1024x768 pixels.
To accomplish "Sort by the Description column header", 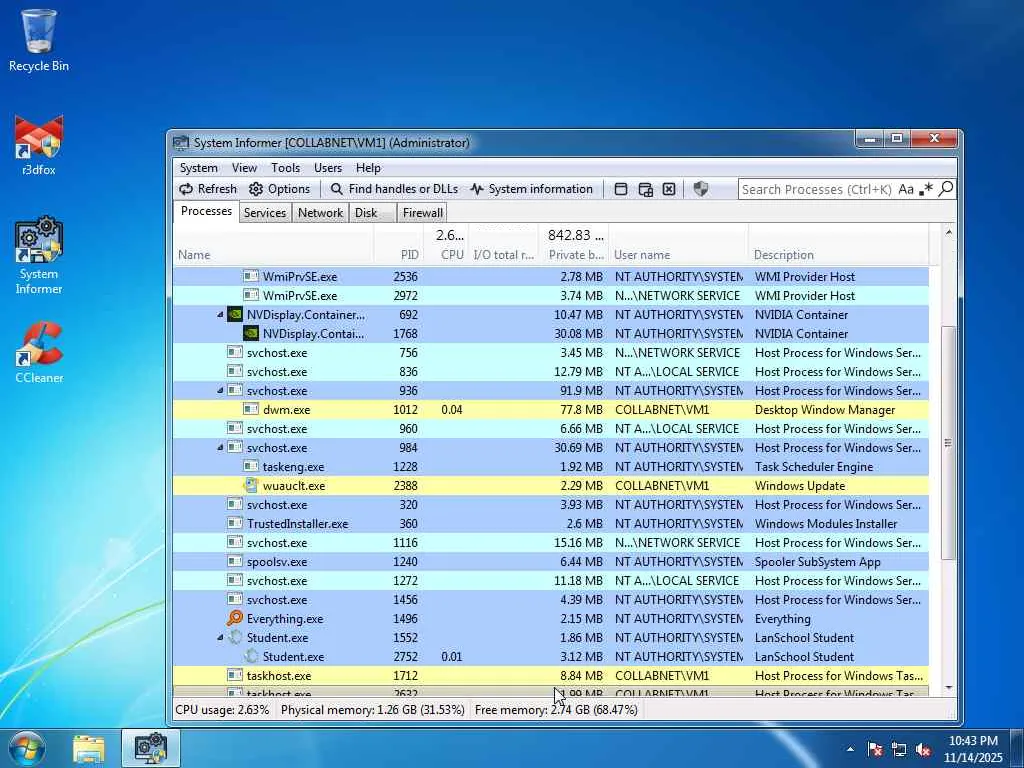I will click(x=839, y=255).
